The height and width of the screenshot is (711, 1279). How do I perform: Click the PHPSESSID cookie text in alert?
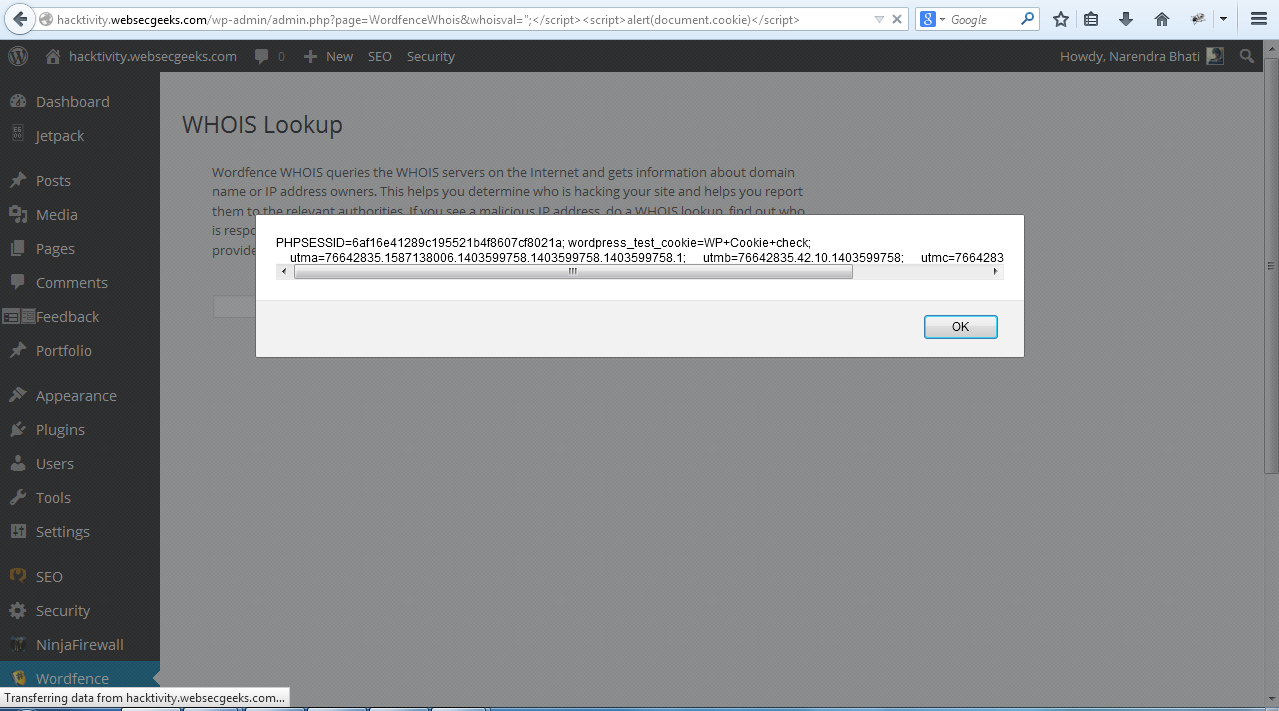click(420, 243)
